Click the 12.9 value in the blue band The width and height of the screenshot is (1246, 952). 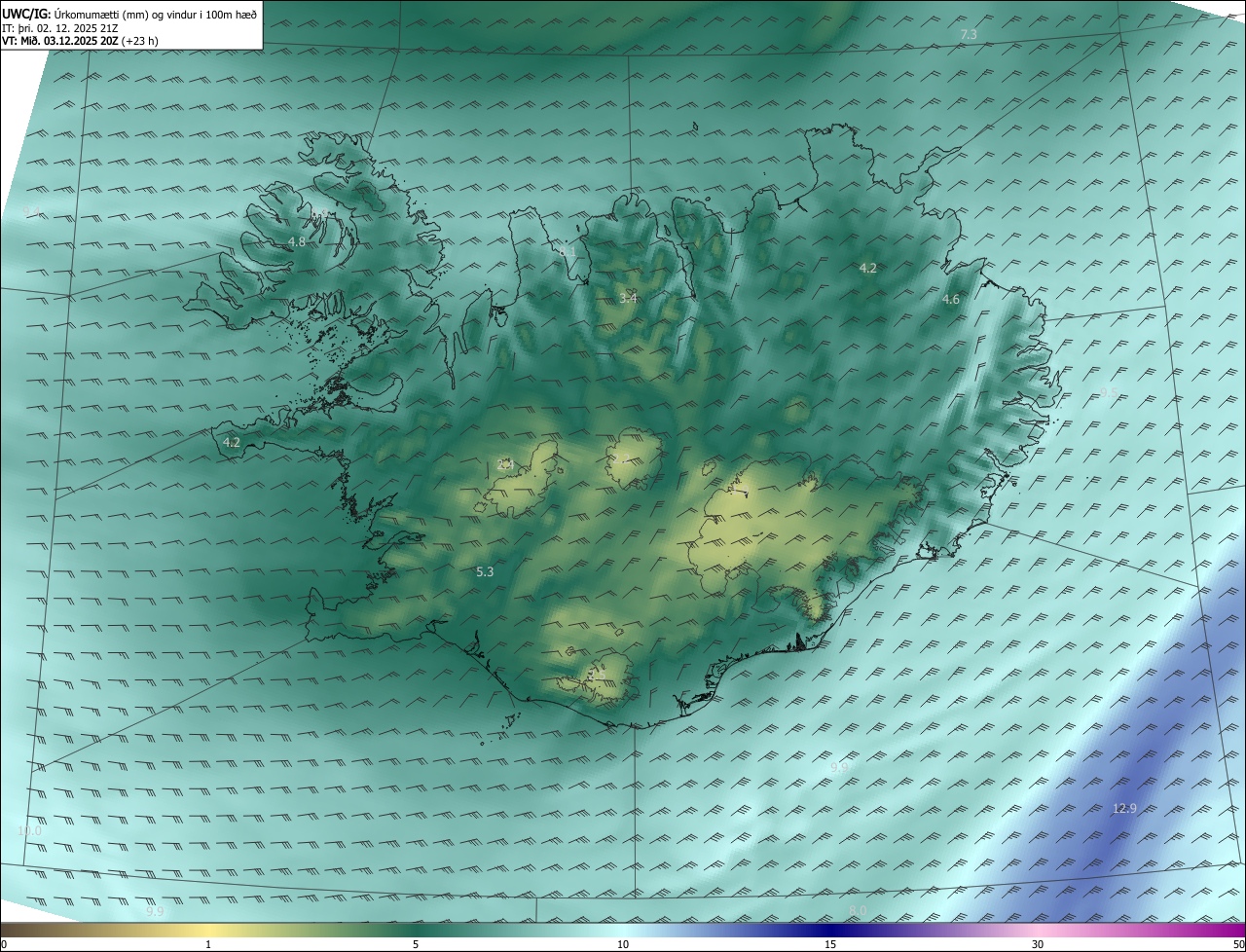(x=1124, y=808)
